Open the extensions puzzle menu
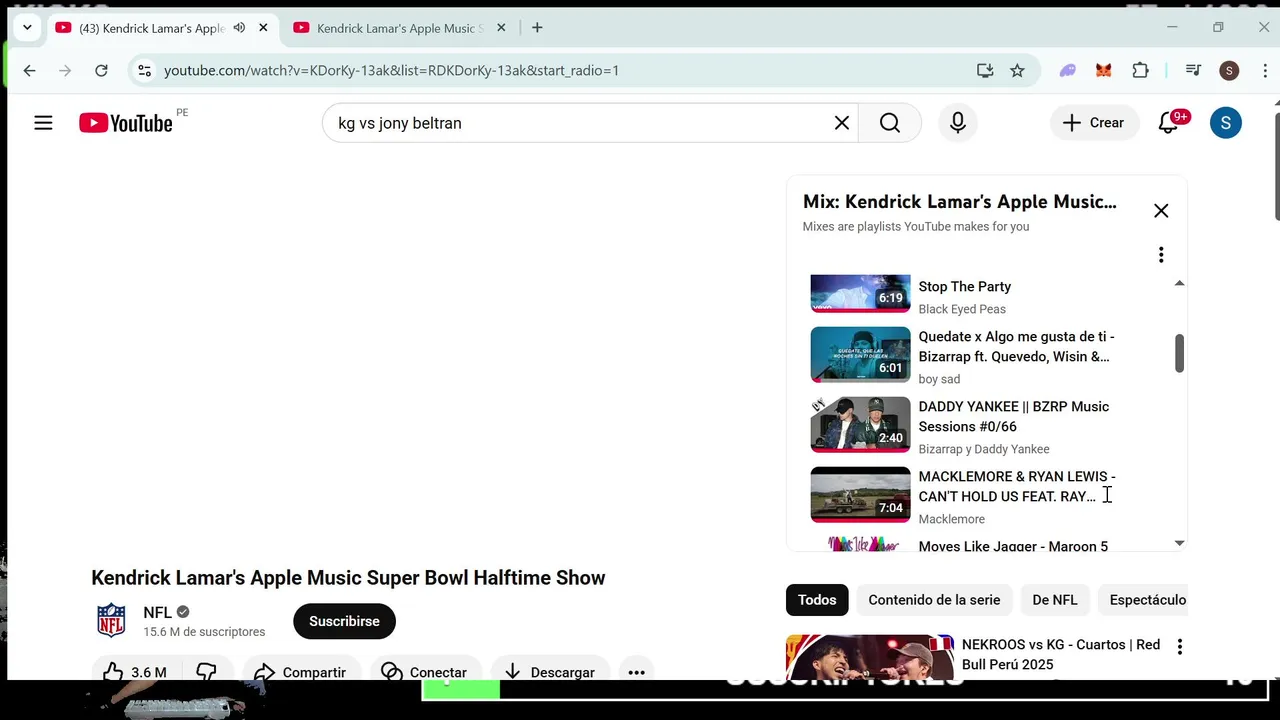 (x=1140, y=70)
